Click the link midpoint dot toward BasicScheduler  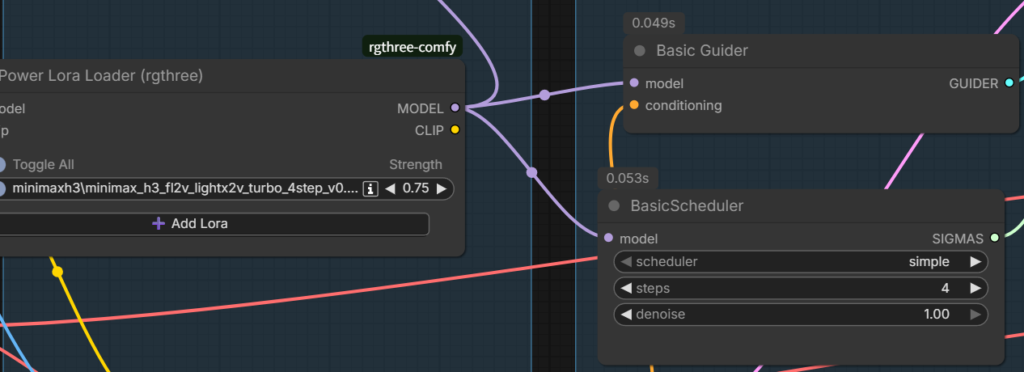532,172
